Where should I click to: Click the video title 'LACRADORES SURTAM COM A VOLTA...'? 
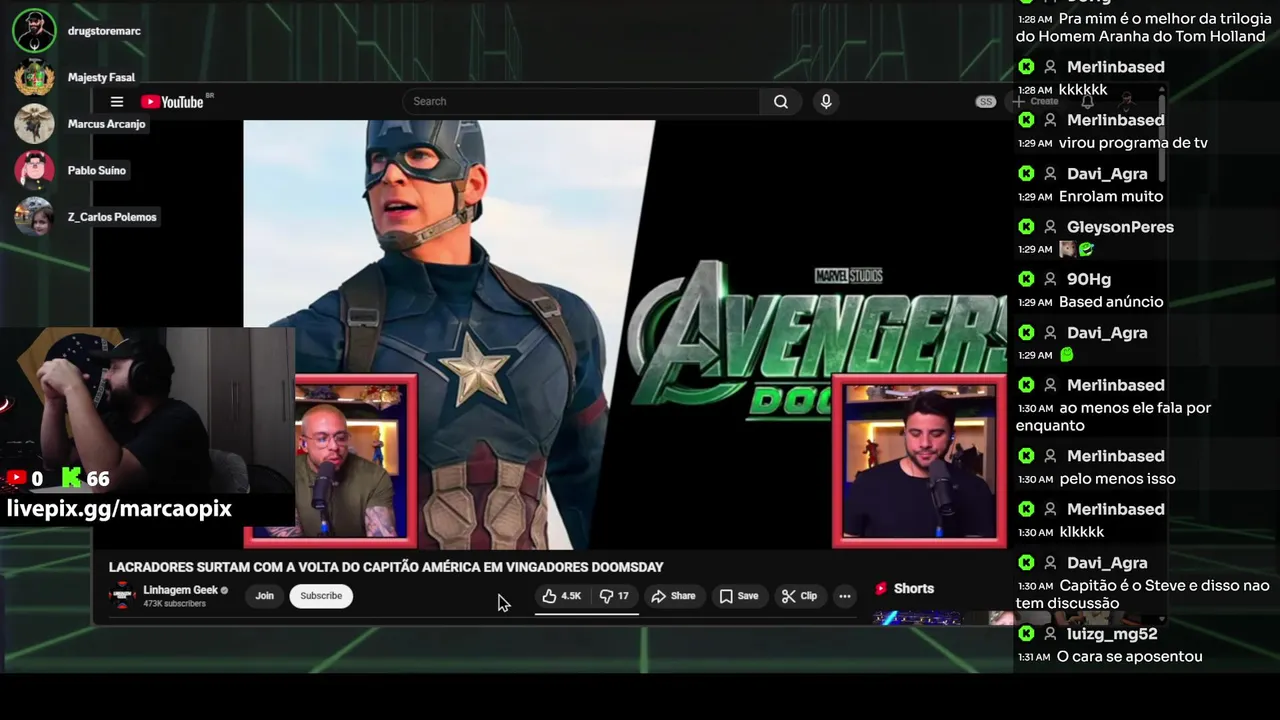pyautogui.click(x=386, y=567)
